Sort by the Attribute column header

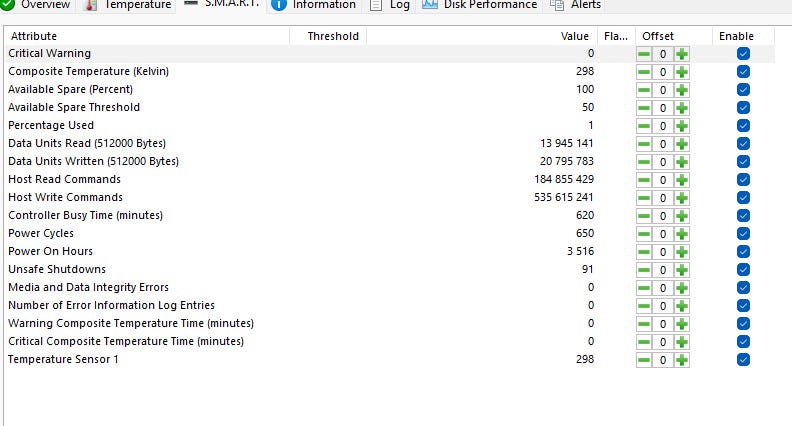147,36
